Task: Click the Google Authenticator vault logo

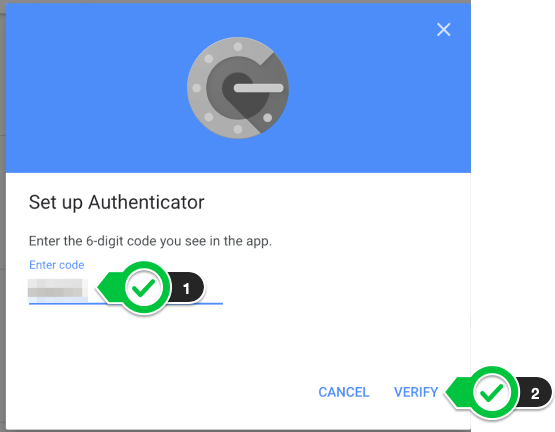Action: tap(238, 88)
